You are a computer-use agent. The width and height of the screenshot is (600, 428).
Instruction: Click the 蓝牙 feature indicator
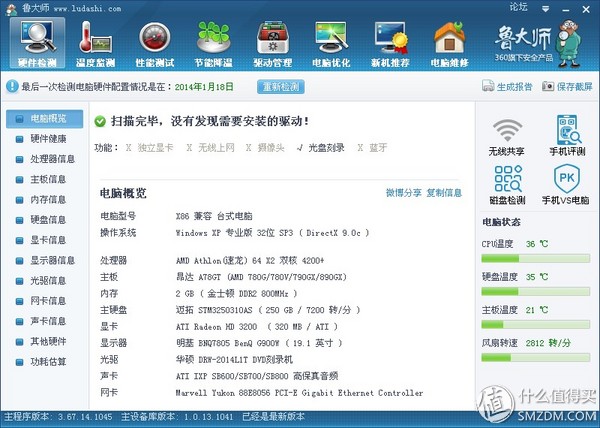[x=372, y=148]
